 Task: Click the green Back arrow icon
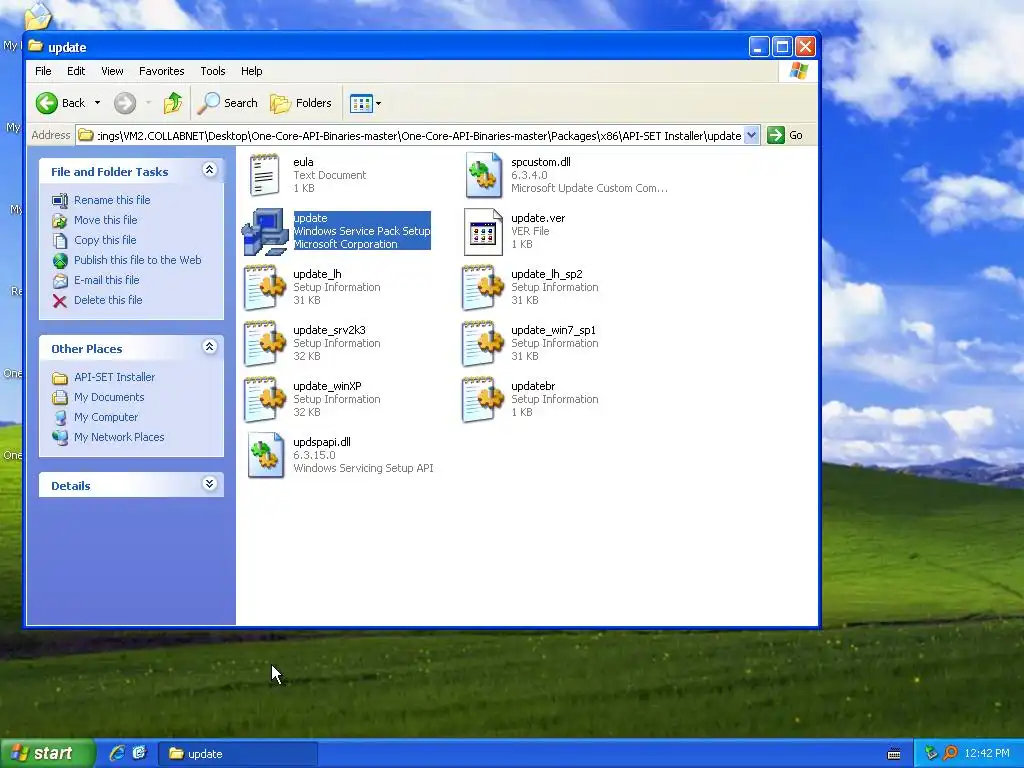pos(46,103)
